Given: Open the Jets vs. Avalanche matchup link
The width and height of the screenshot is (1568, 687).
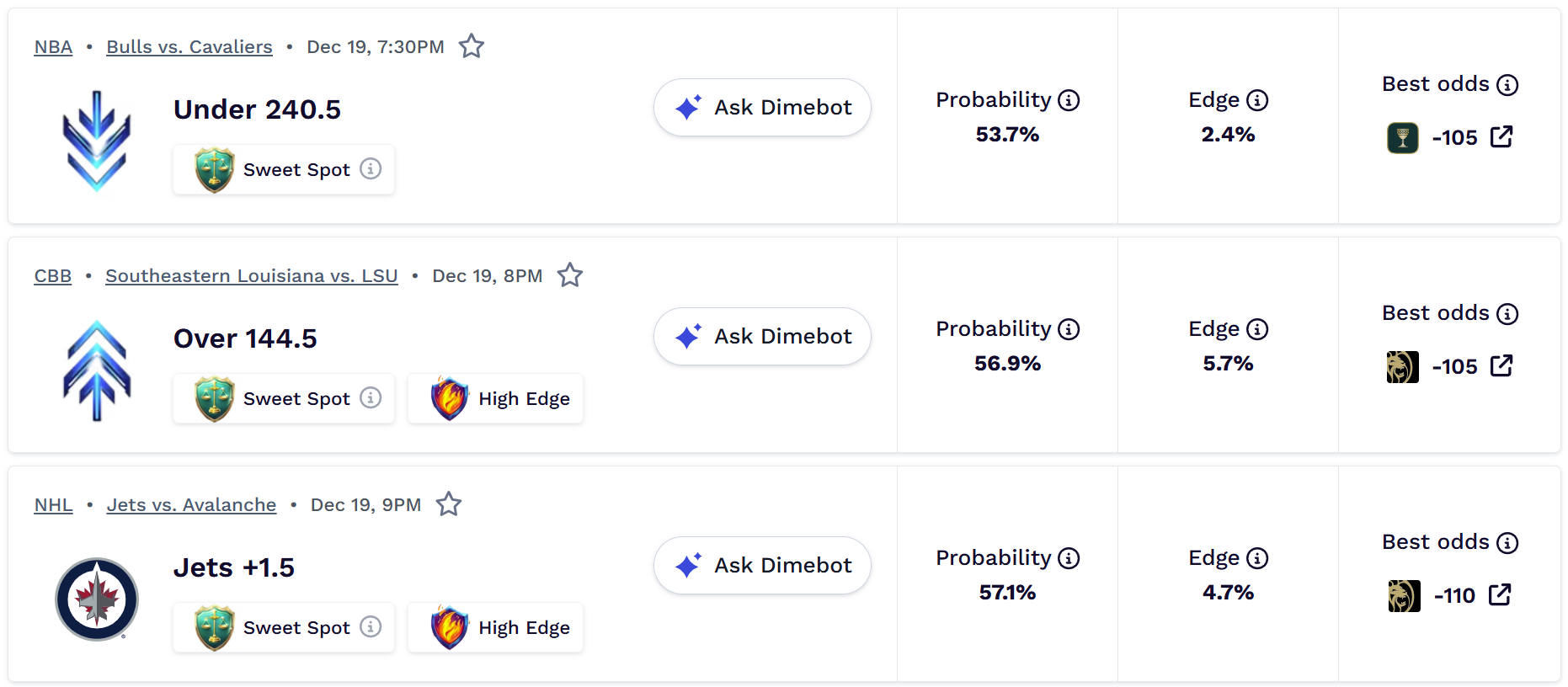Looking at the screenshot, I should (x=191, y=505).
